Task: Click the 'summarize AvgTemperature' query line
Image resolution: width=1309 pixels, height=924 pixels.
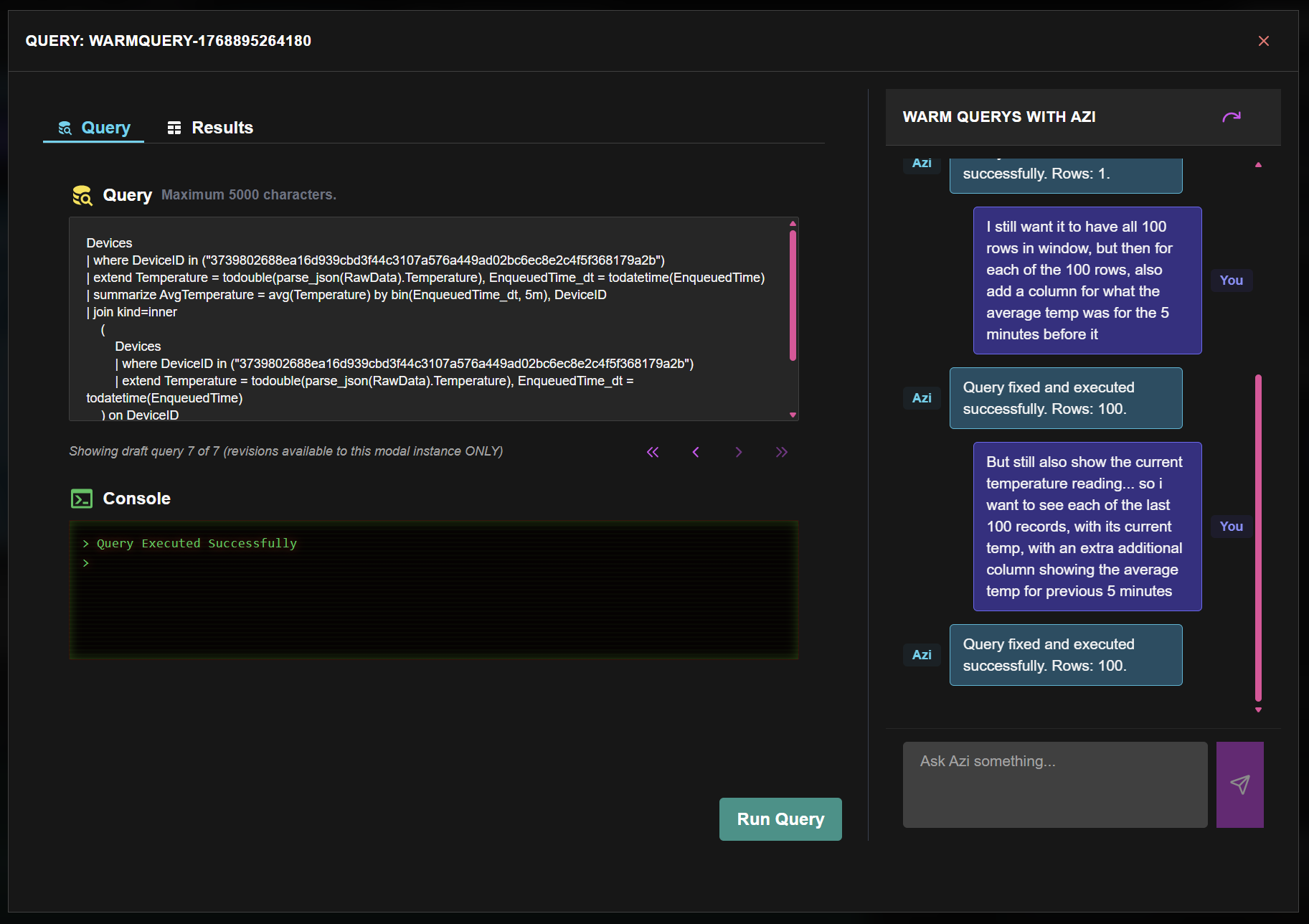Action: [x=346, y=295]
